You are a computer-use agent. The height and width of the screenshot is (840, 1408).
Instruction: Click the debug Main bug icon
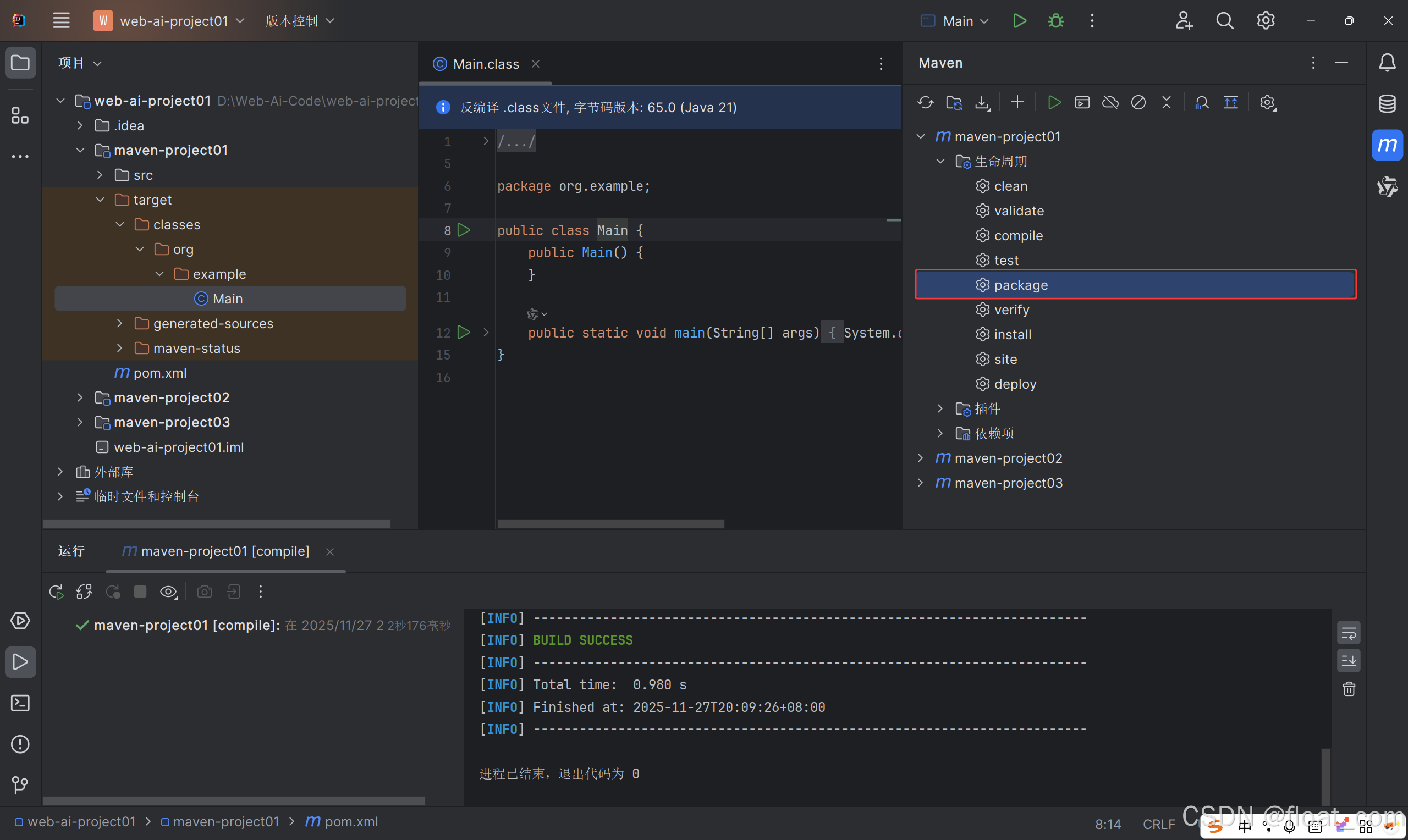pyautogui.click(x=1055, y=21)
